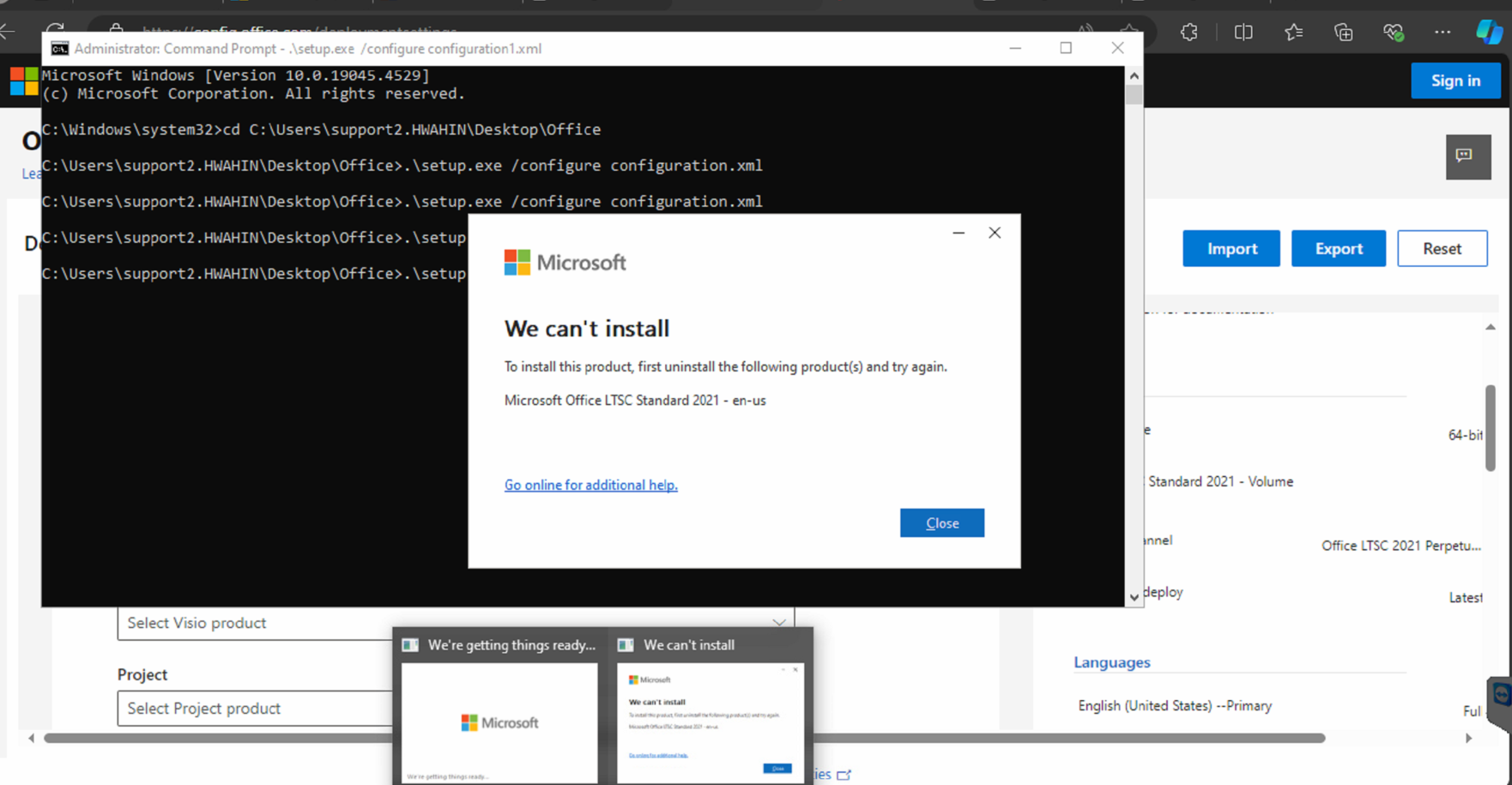Open the feedback comment icon
Screen dimensions: 1512x785
pyautogui.click(x=1467, y=156)
